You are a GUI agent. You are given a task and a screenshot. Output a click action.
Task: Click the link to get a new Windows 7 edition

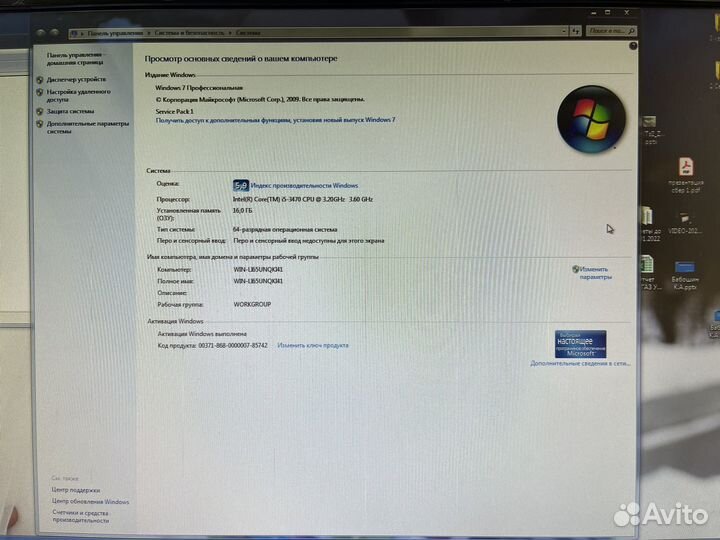[275, 120]
